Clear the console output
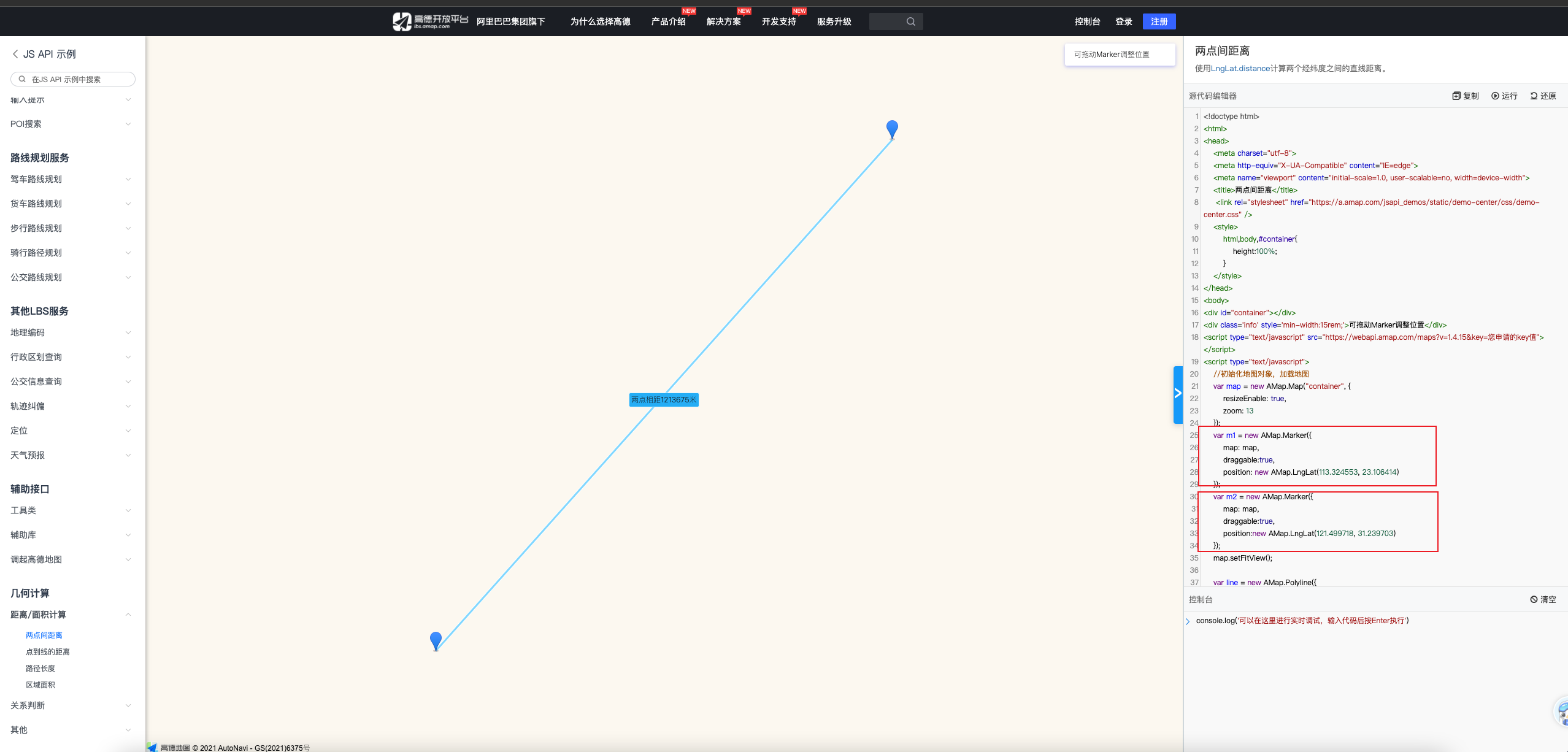This screenshot has height=752, width=1568. (1543, 599)
